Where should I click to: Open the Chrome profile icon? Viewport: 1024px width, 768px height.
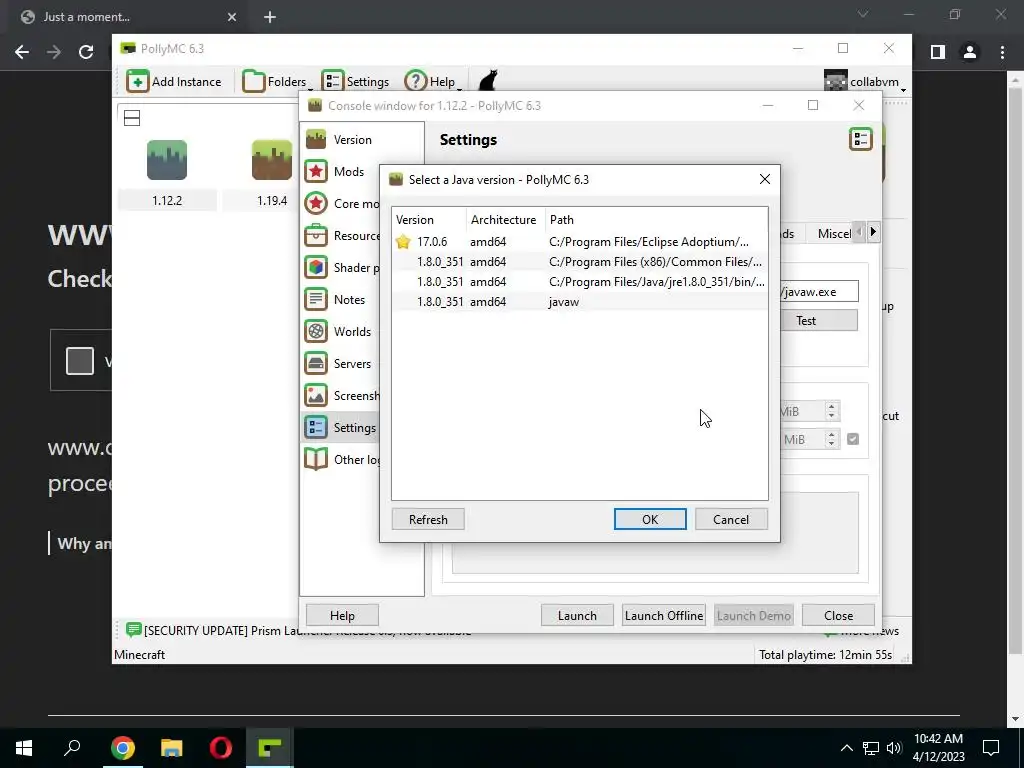[x=970, y=52]
